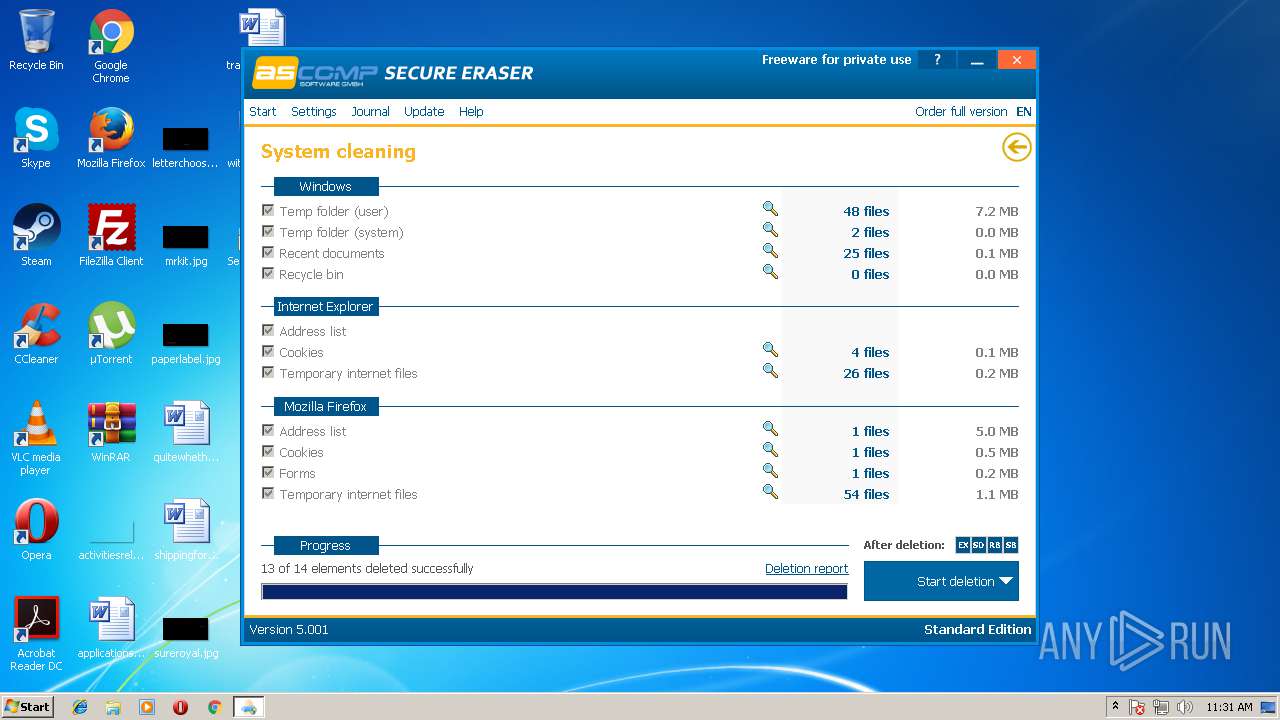Toggle Internet Explorer Temporary internet files checkbox

268,372
